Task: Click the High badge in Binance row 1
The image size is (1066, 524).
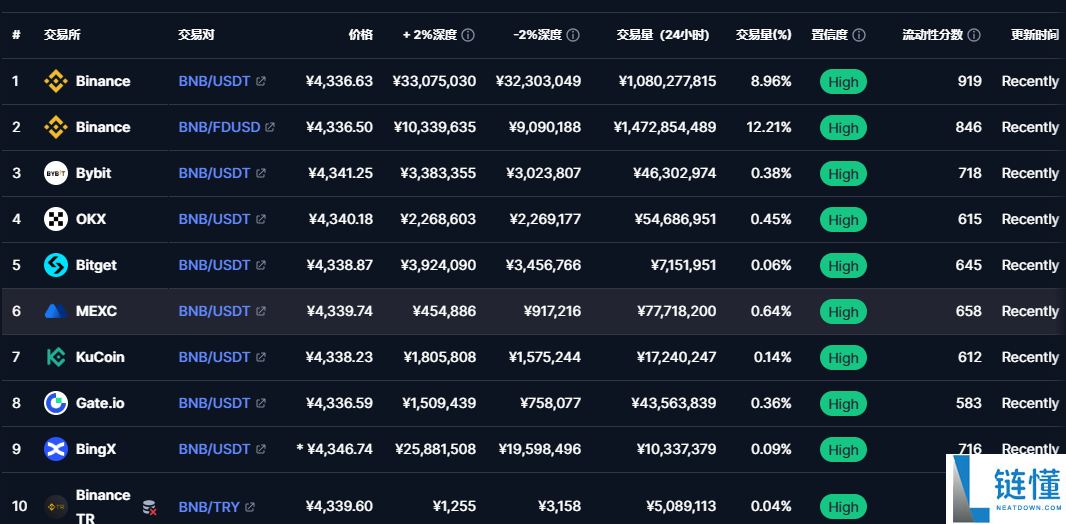Action: pyautogui.click(x=843, y=82)
